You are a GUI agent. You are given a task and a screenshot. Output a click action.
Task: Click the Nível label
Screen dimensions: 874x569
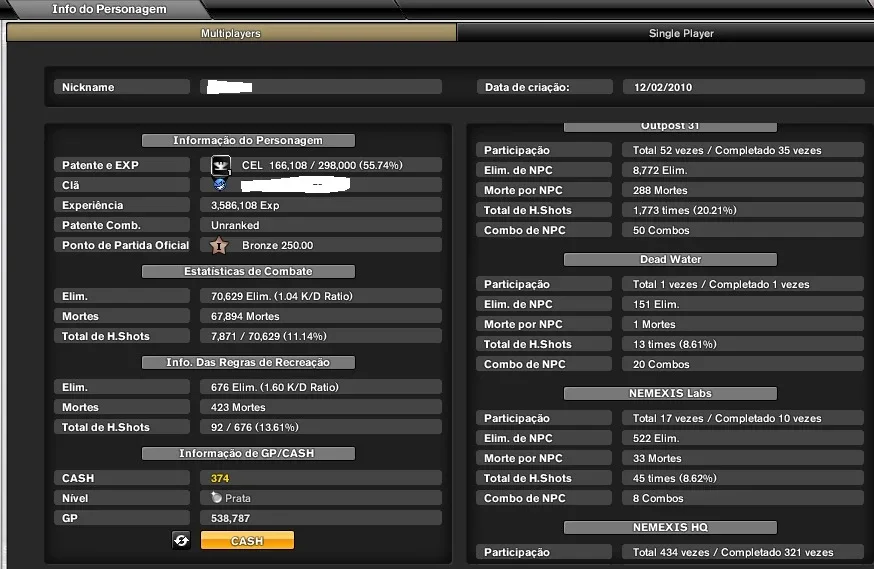[x=75, y=498]
